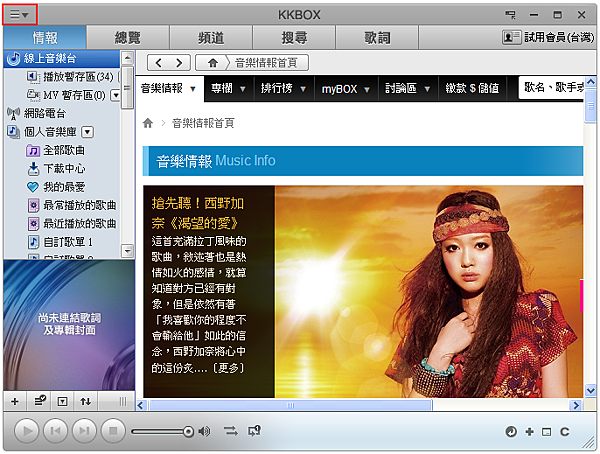600x454 pixels.
Task: Expand the 個人音樂庫 dropdown arrow
Action: pyautogui.click(x=88, y=132)
